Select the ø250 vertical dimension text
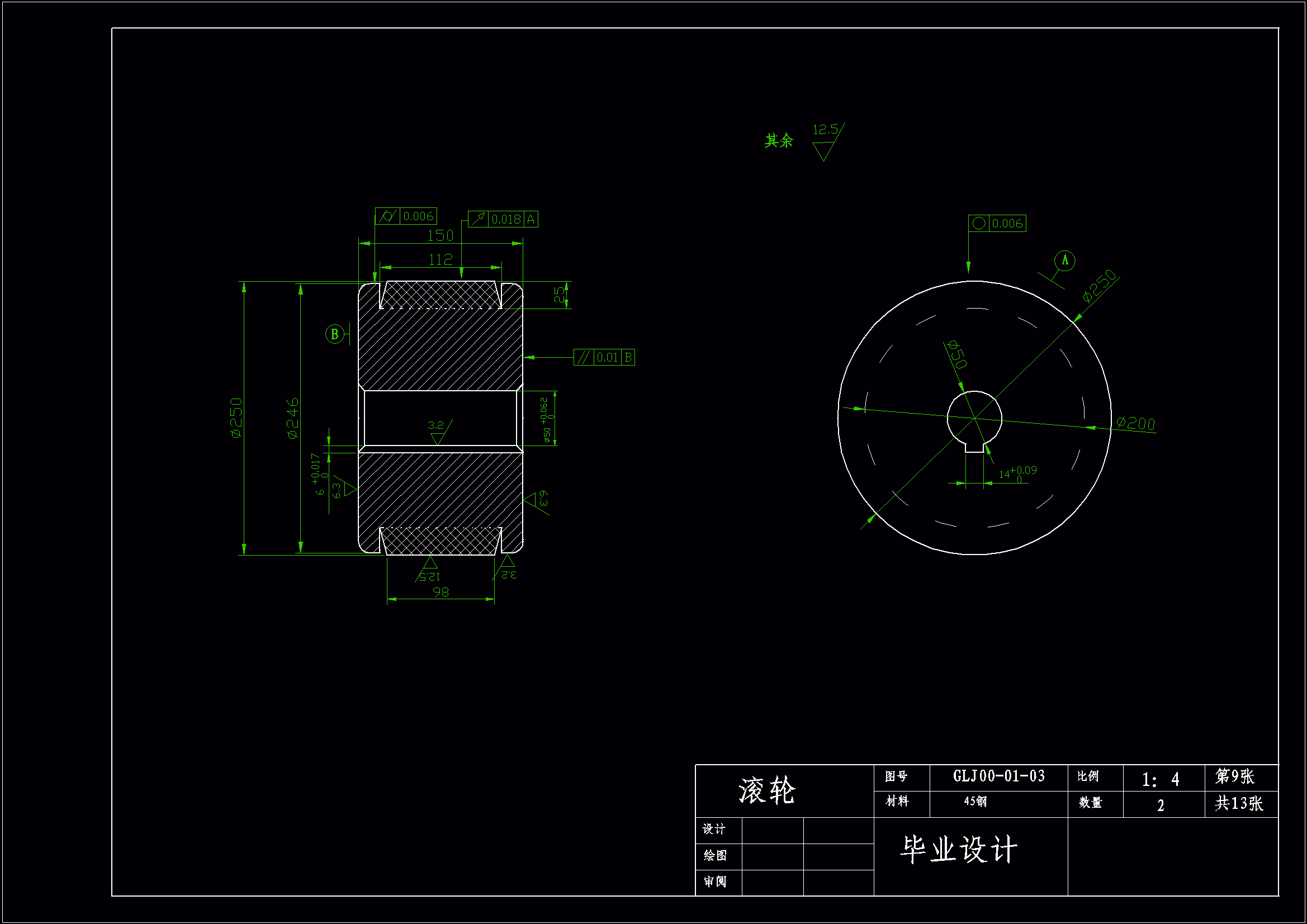The width and height of the screenshot is (1307, 924). coord(236,418)
